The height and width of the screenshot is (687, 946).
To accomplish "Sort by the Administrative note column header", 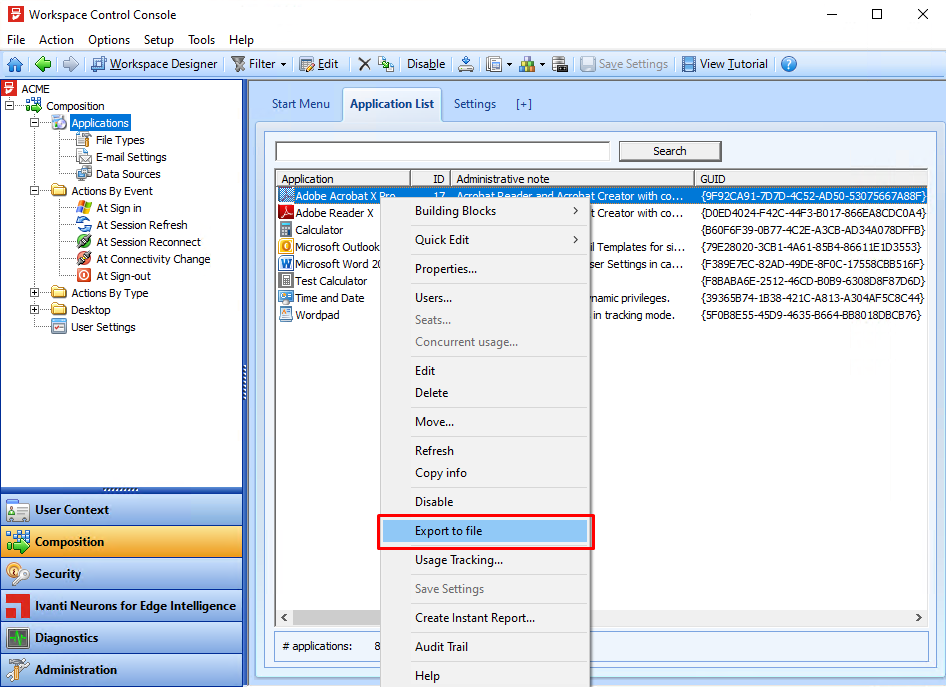I will tap(572, 179).
